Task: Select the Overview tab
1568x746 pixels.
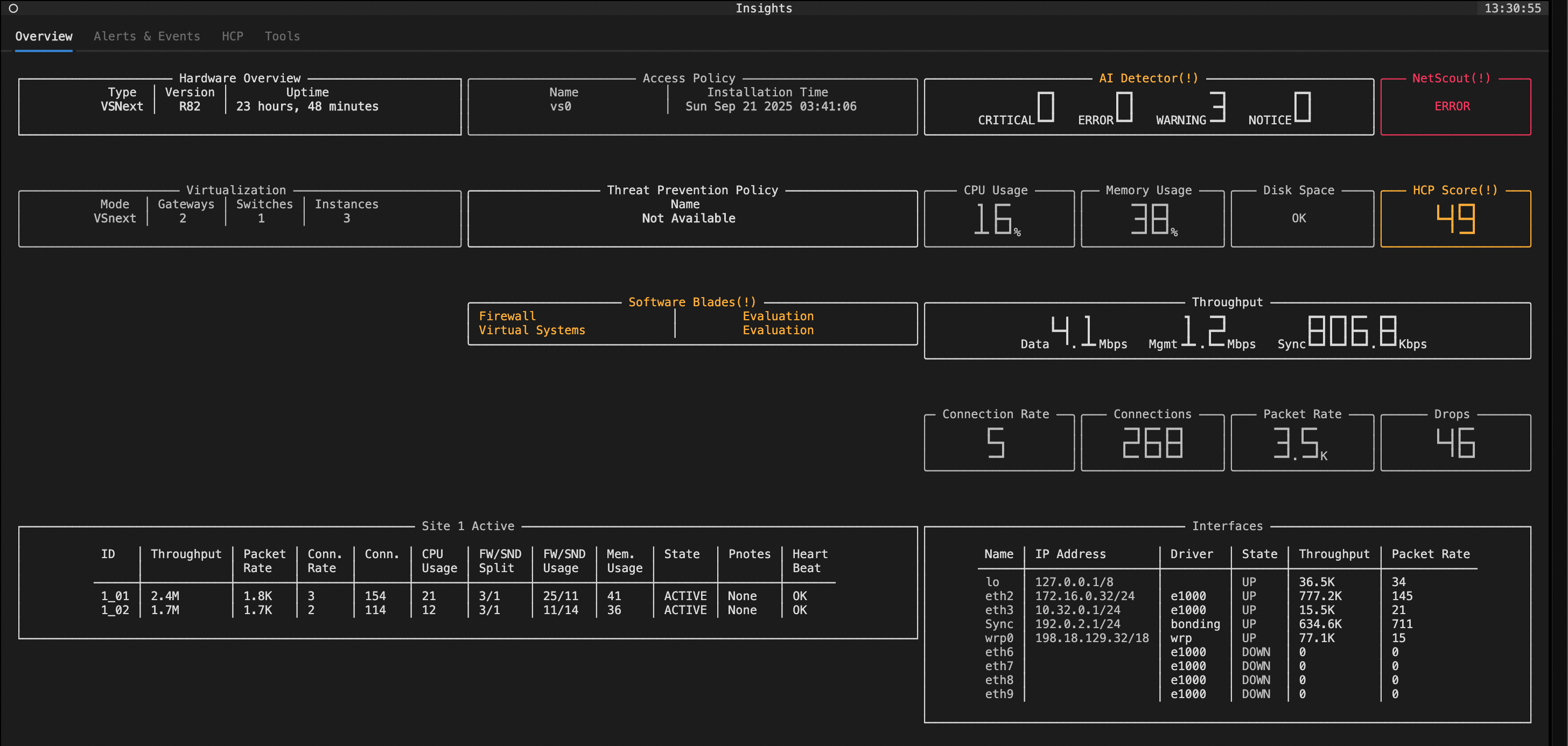Action: (44, 37)
